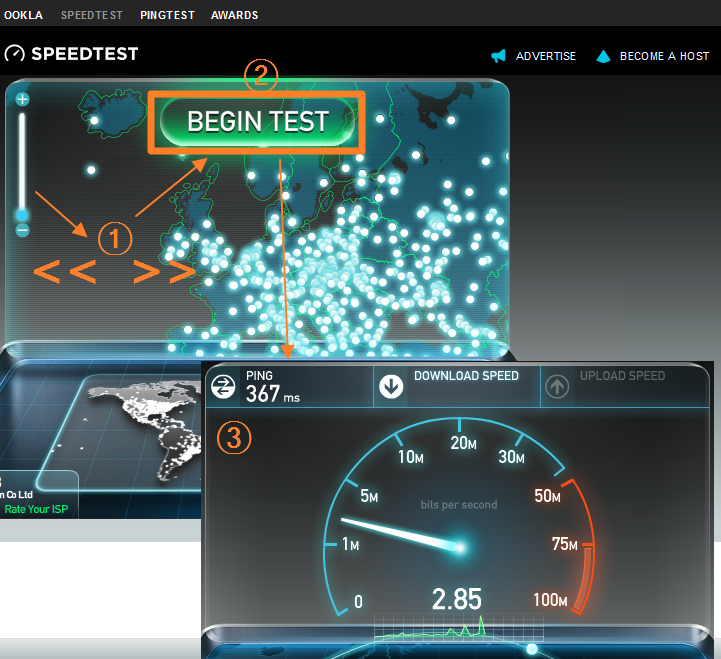Open the ADVERTISE link
Viewport: 721px width, 659px height.
(545, 56)
